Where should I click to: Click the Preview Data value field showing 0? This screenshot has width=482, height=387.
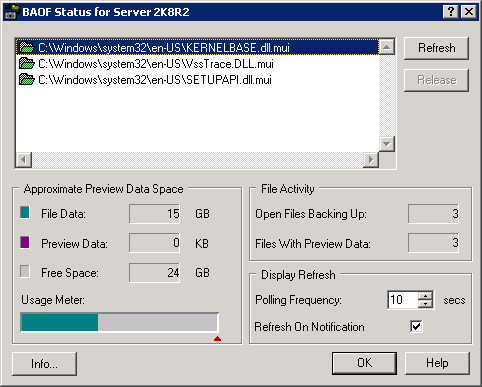pyautogui.click(x=154, y=243)
